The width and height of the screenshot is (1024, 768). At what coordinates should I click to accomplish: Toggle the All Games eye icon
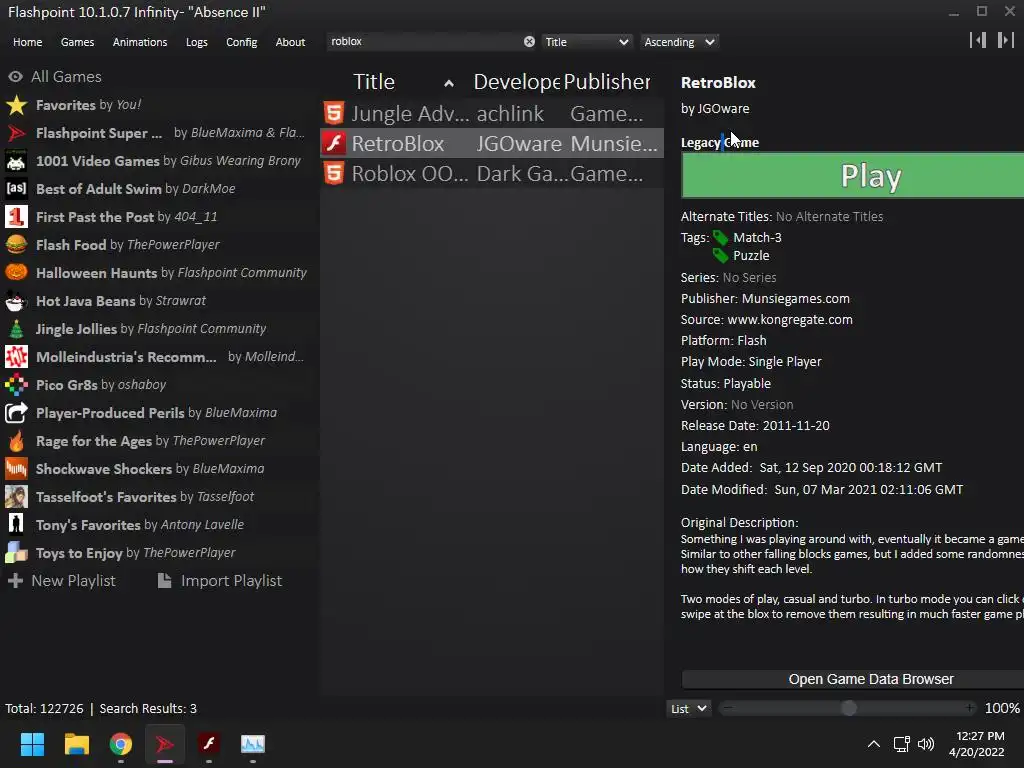point(16,77)
